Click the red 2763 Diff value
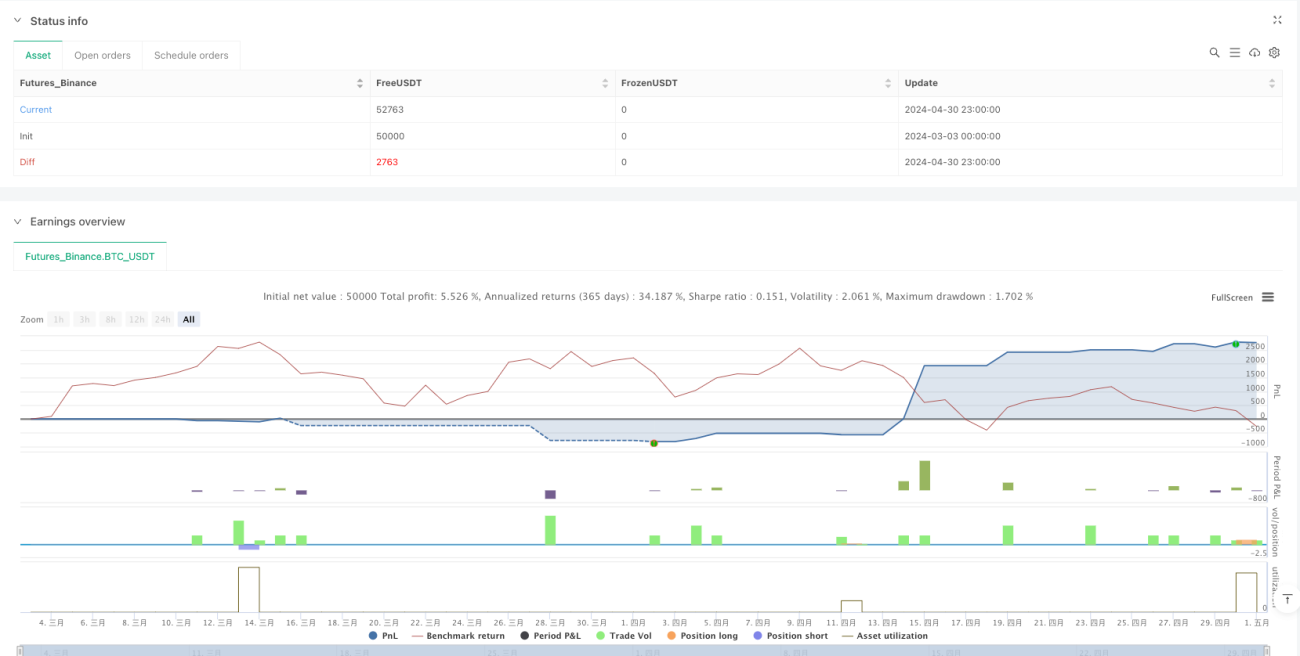The width and height of the screenshot is (1300, 656). (386, 162)
